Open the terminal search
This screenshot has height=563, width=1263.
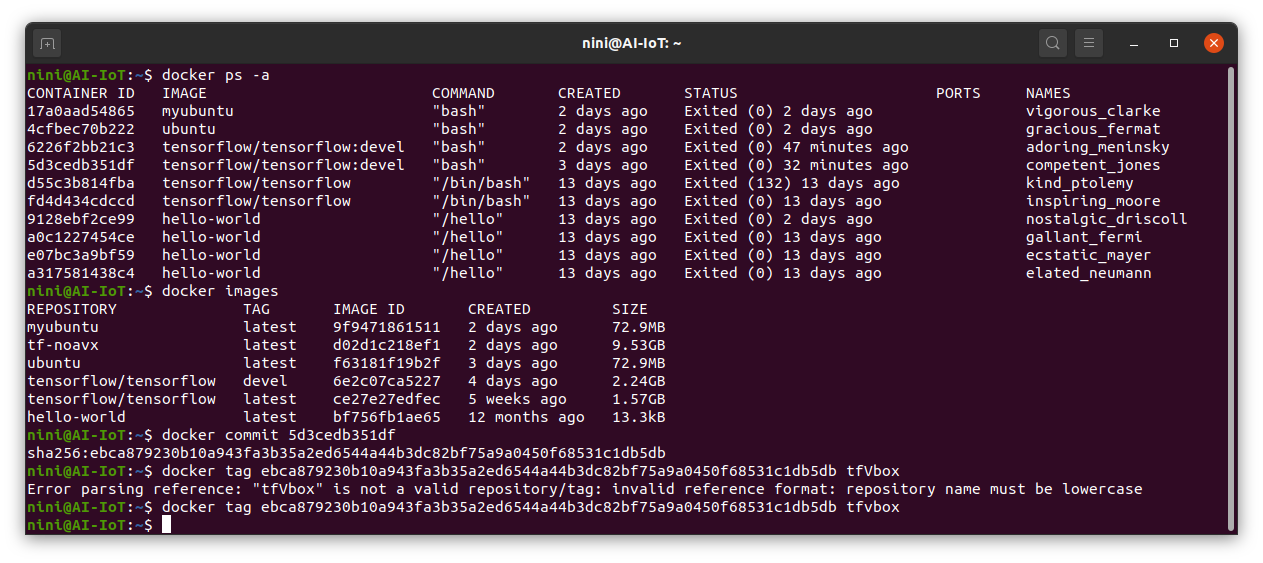[1052, 43]
